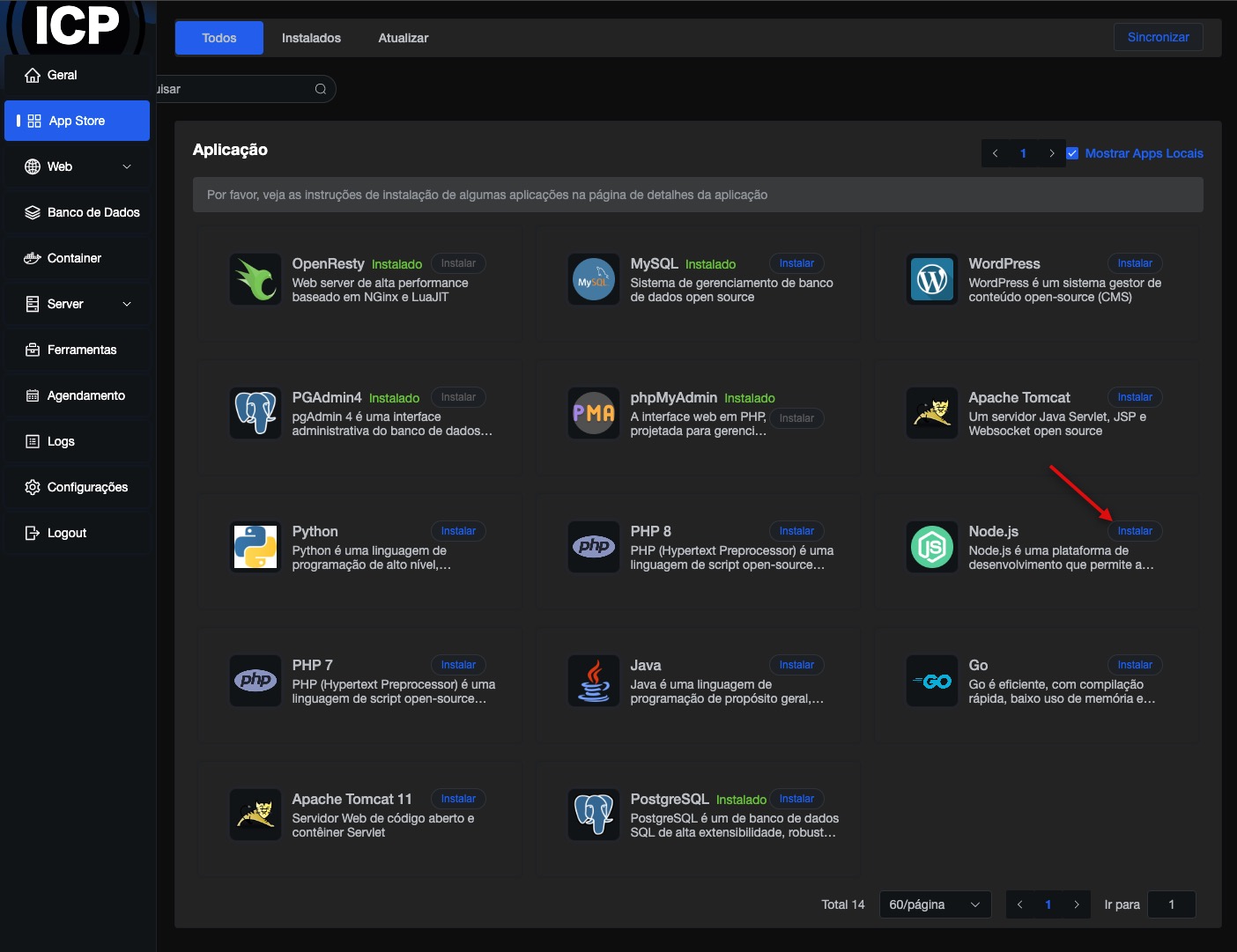Click Instalar for WordPress
The image size is (1237, 952).
(x=1135, y=263)
